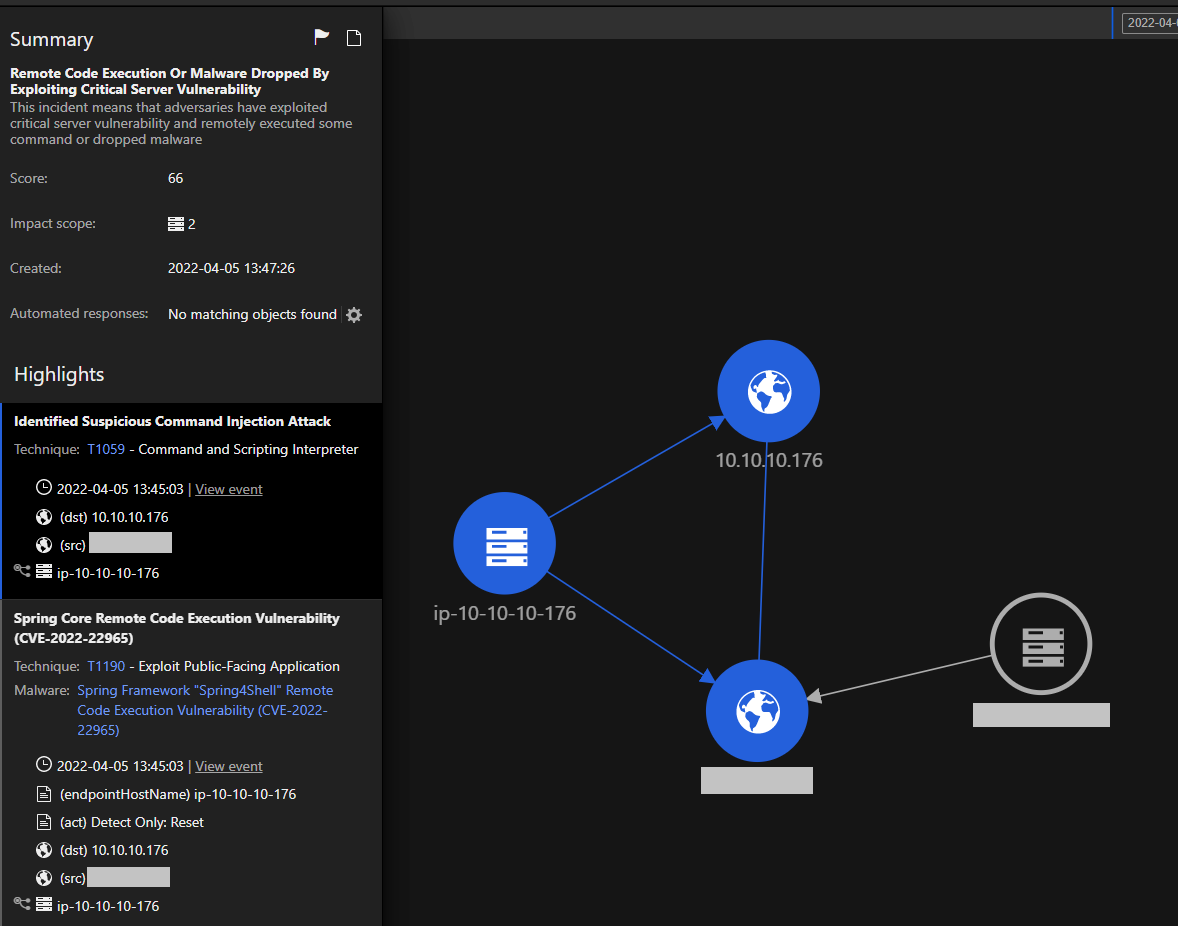Viewport: 1178px width, 926px height.
Task: Select Identified Suspicious Command Injection Attack highlight
Action: coord(172,422)
